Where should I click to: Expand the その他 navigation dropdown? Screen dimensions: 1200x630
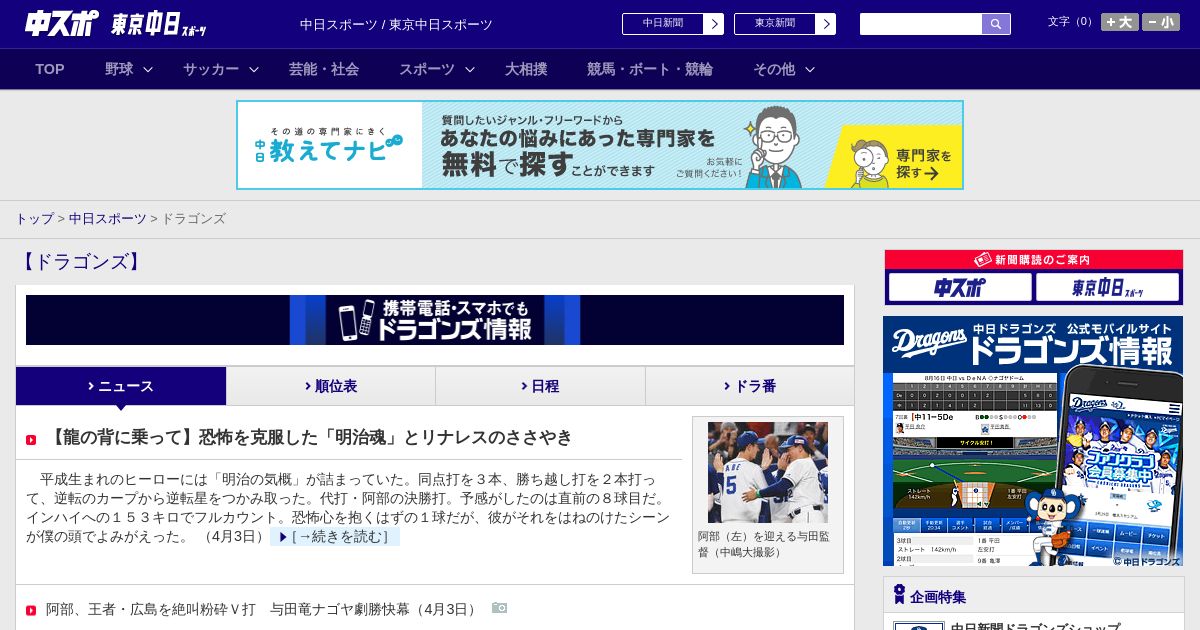784,69
